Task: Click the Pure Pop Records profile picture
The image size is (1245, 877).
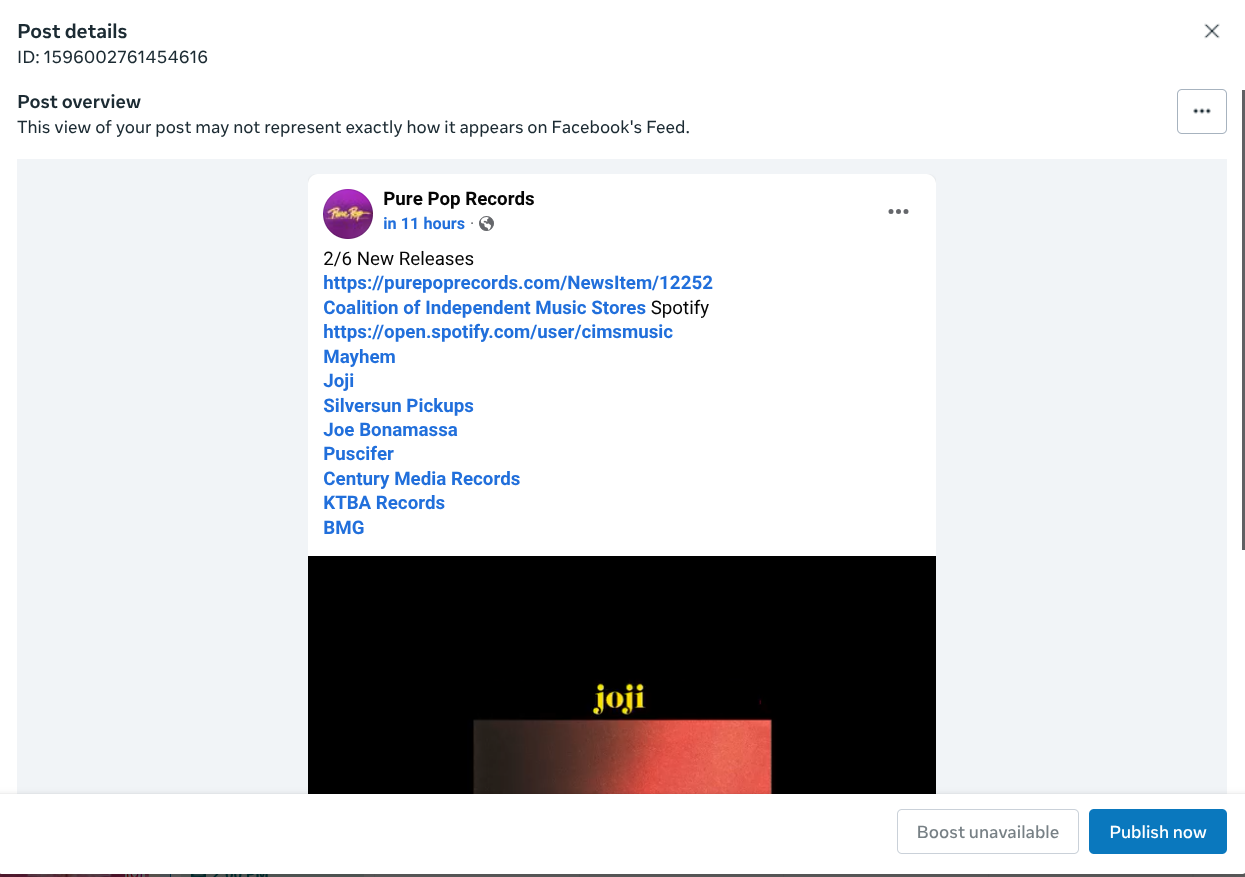Action: click(348, 213)
